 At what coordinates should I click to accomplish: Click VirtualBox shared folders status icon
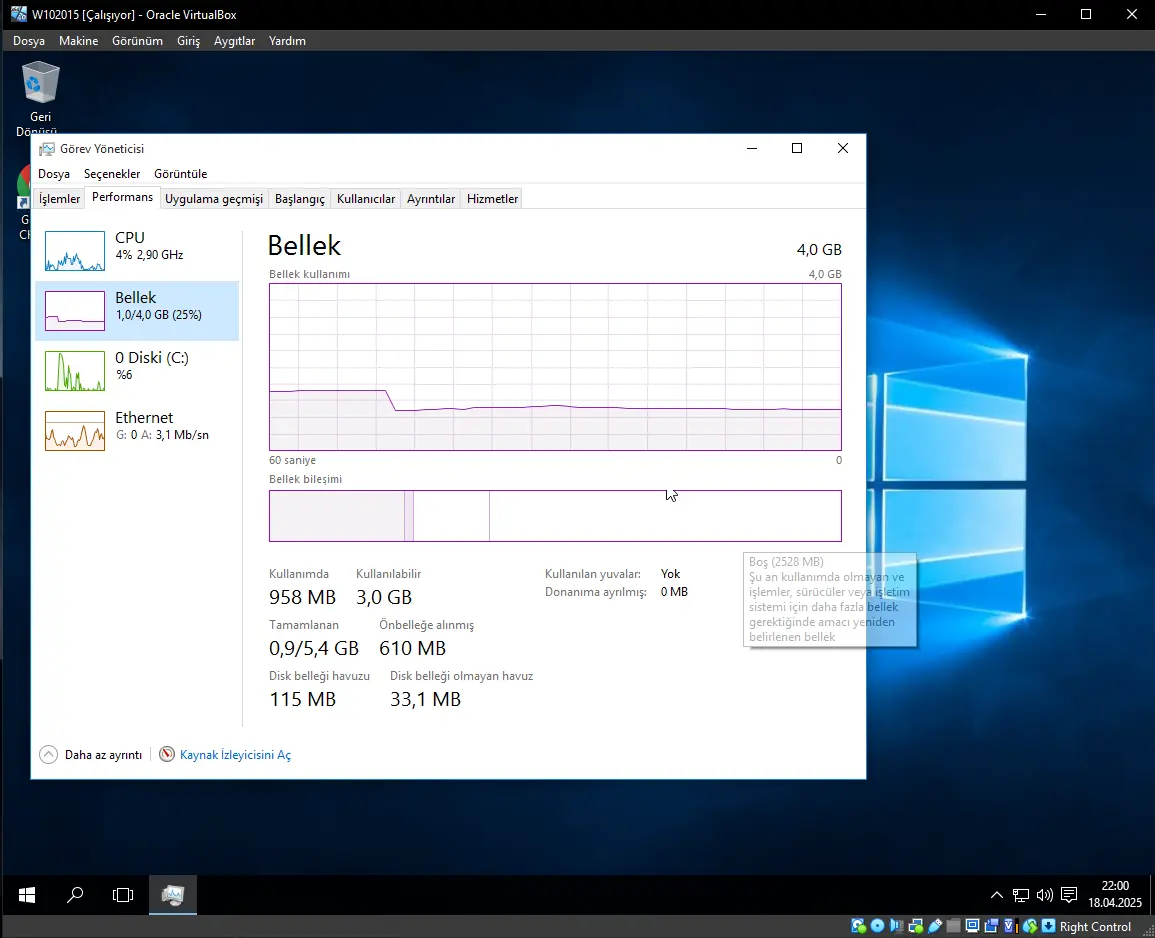tap(953, 926)
